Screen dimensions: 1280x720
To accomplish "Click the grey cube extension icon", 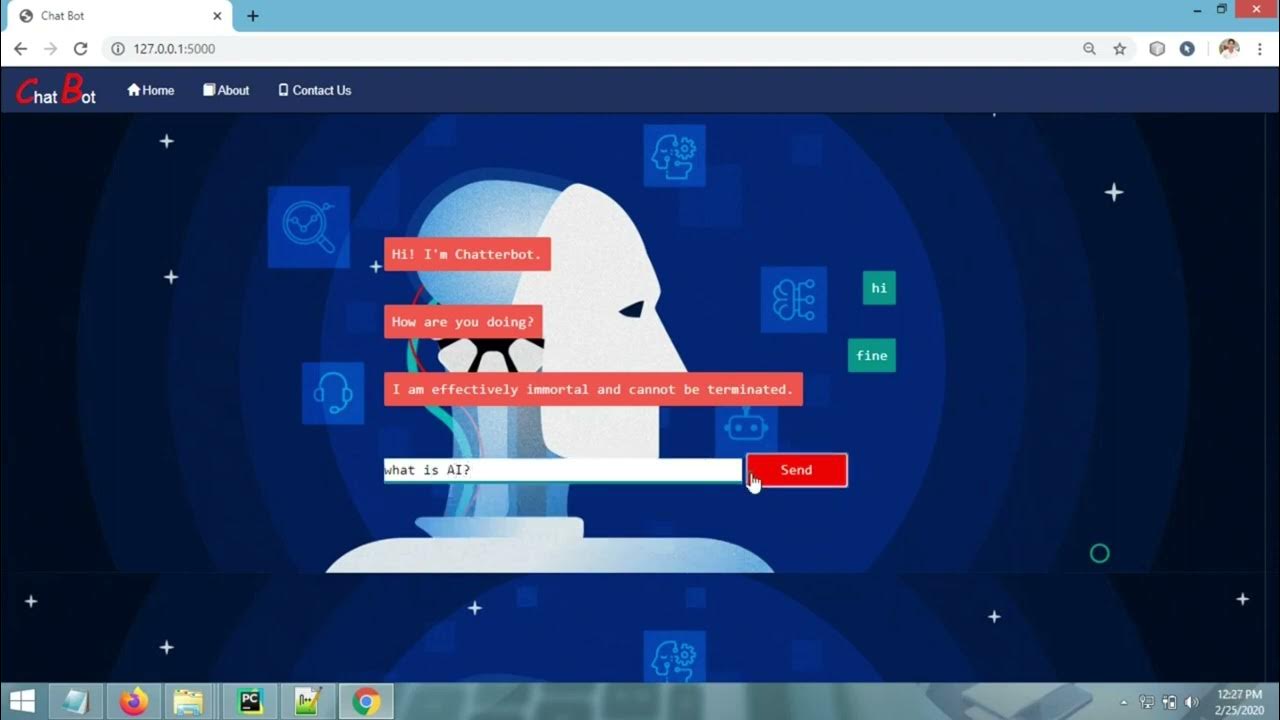I will [1157, 48].
